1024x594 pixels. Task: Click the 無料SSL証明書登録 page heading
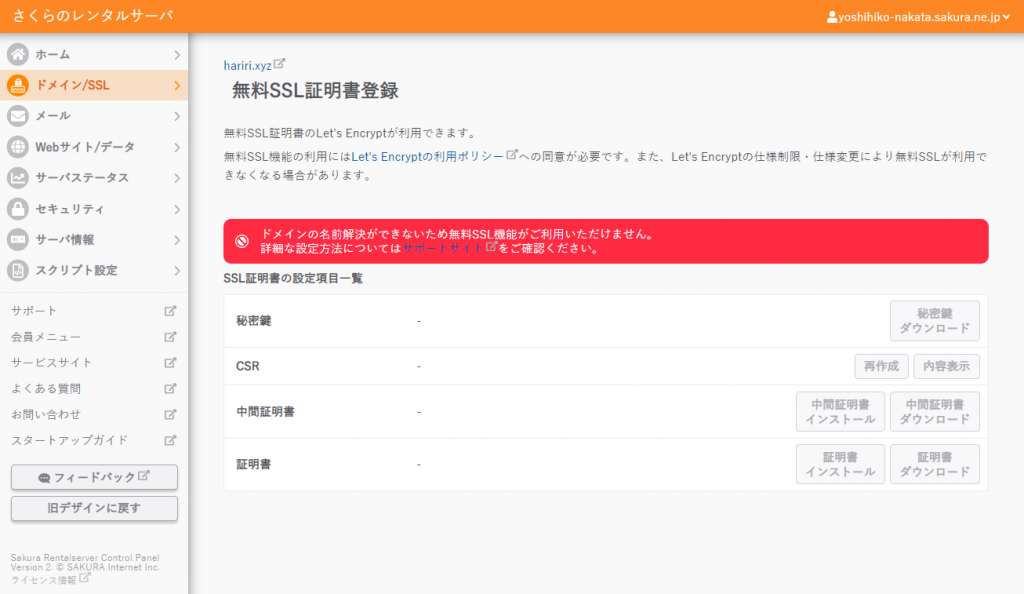click(x=315, y=91)
